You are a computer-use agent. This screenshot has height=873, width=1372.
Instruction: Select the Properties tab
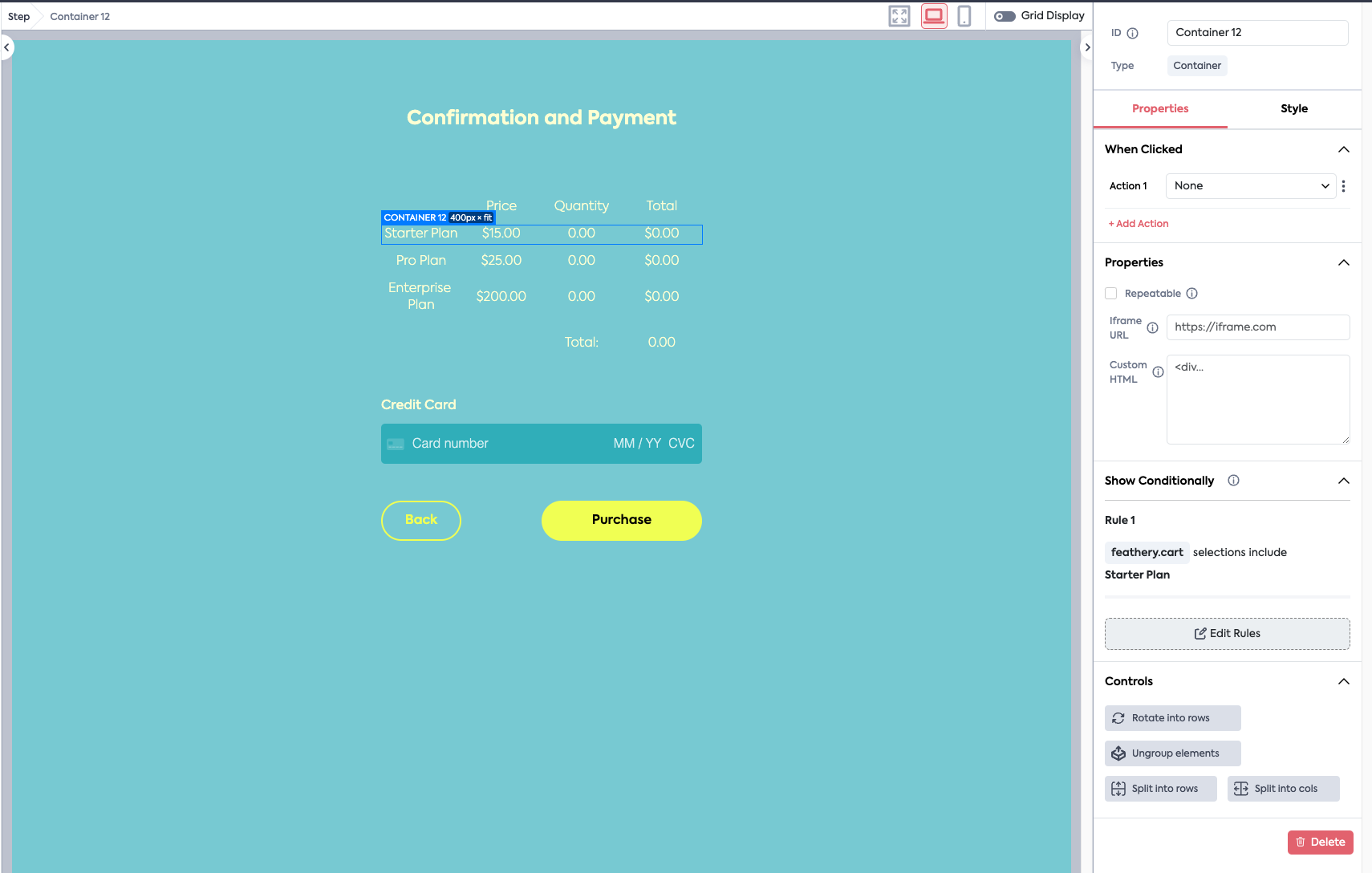[x=1160, y=109]
